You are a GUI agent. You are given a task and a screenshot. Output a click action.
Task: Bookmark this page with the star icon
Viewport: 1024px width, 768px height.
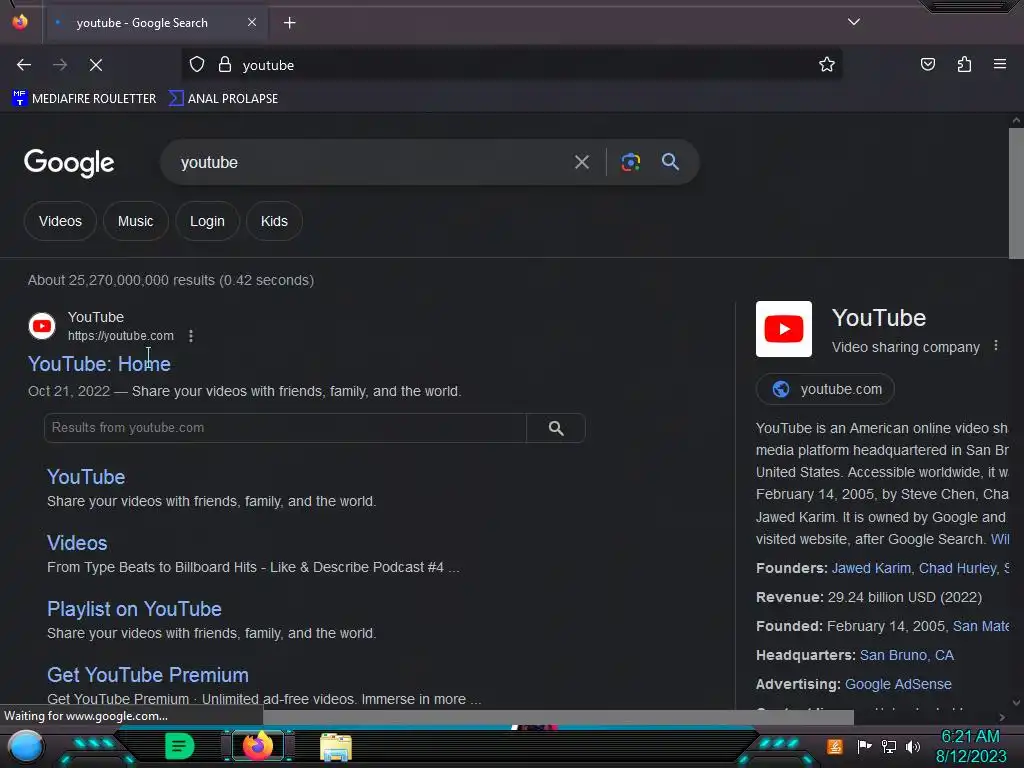(x=827, y=65)
